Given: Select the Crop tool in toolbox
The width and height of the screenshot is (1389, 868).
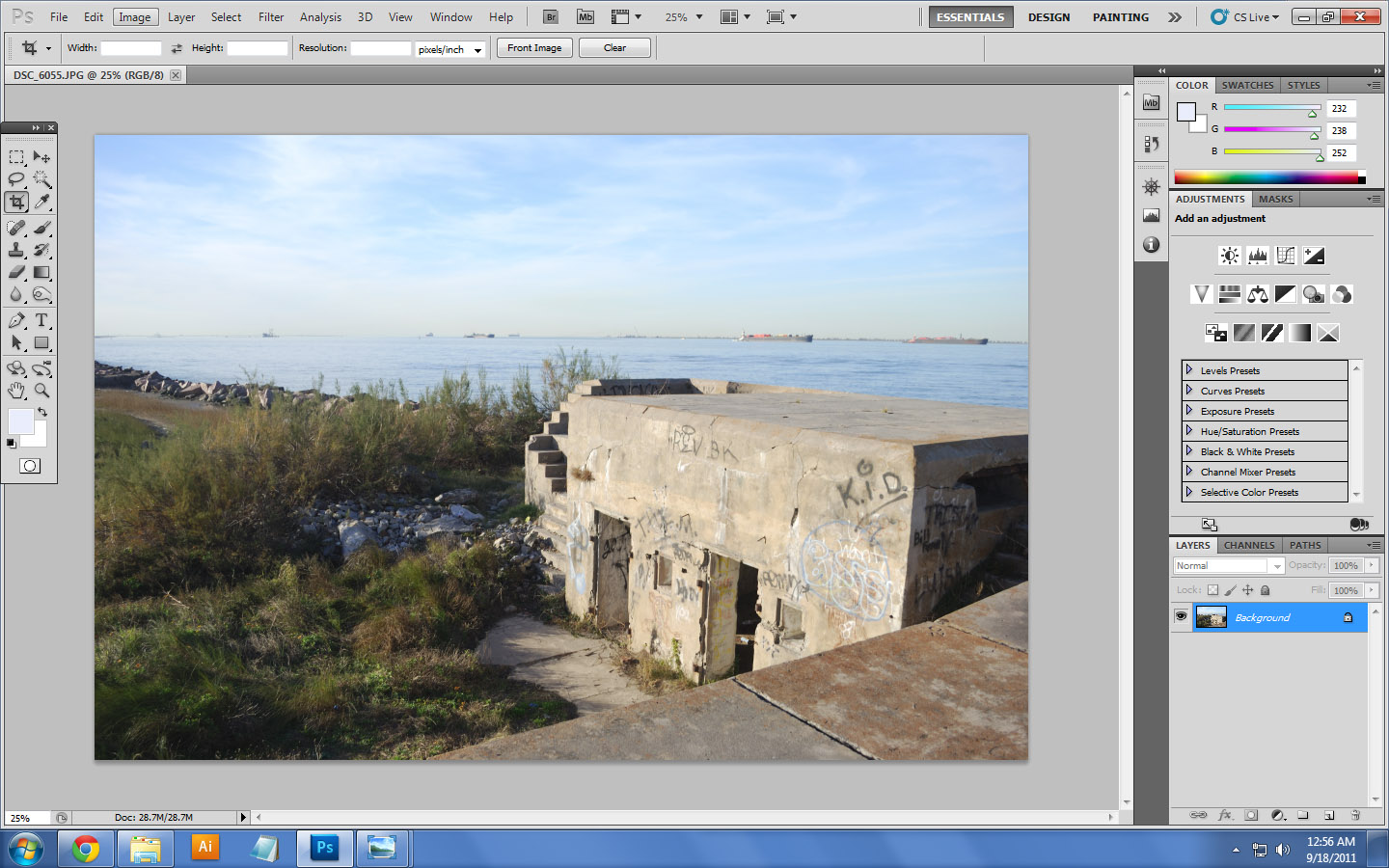Looking at the screenshot, I should 16,202.
